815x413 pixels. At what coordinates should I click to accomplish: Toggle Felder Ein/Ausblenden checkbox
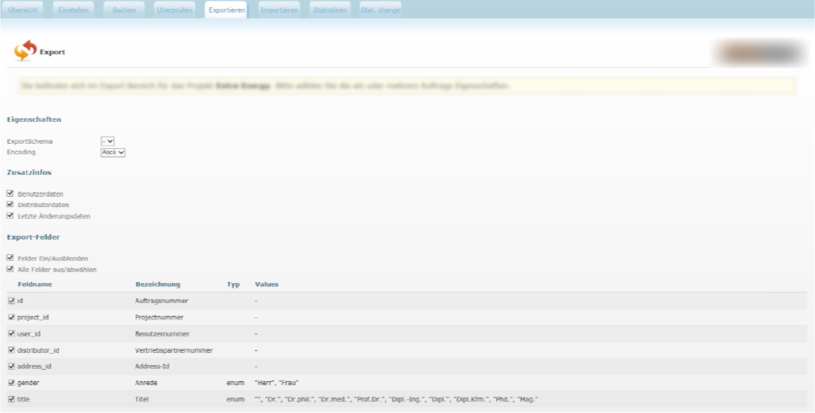[10, 258]
